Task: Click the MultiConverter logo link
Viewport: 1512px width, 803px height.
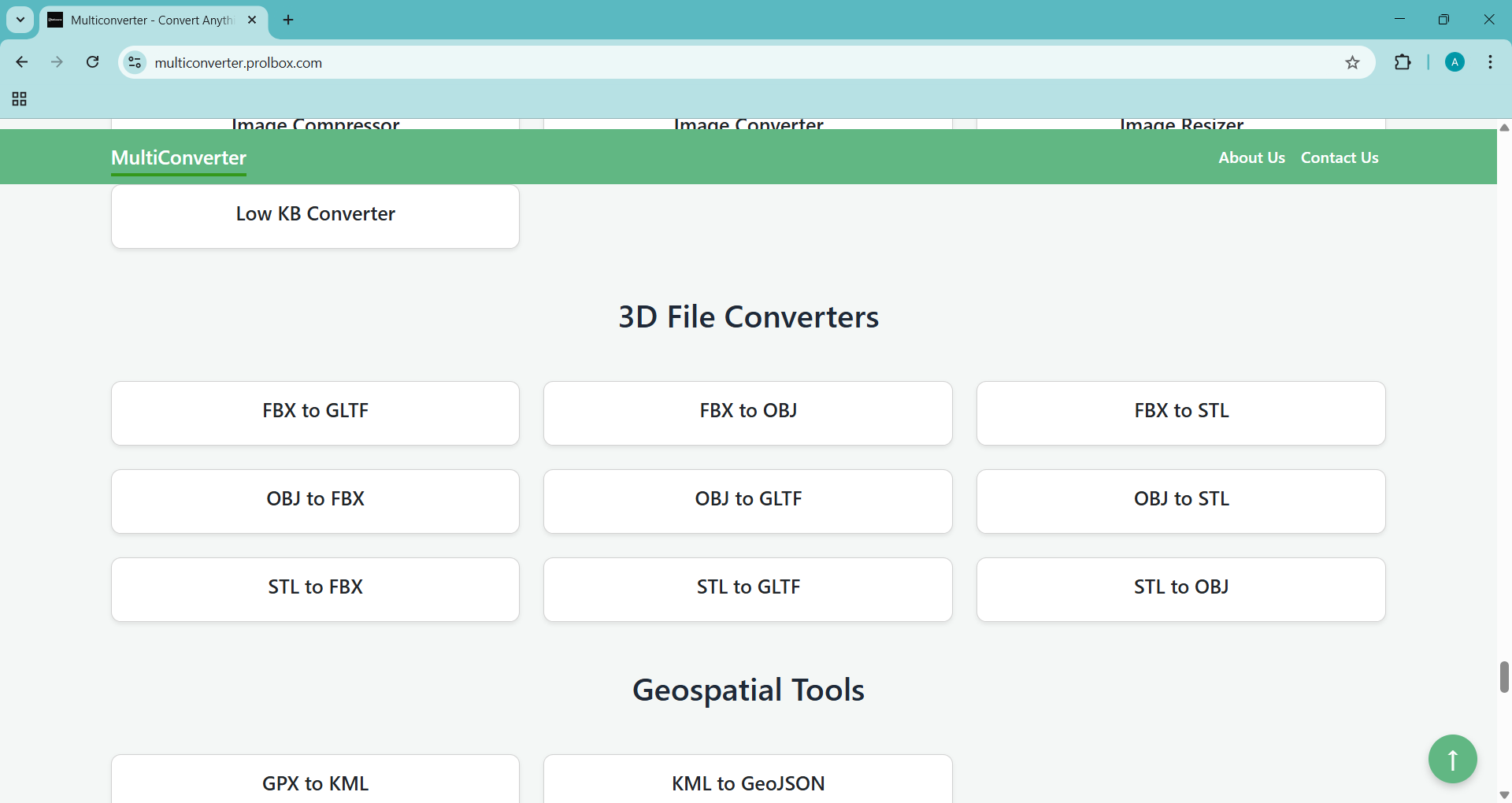Action: (x=179, y=157)
